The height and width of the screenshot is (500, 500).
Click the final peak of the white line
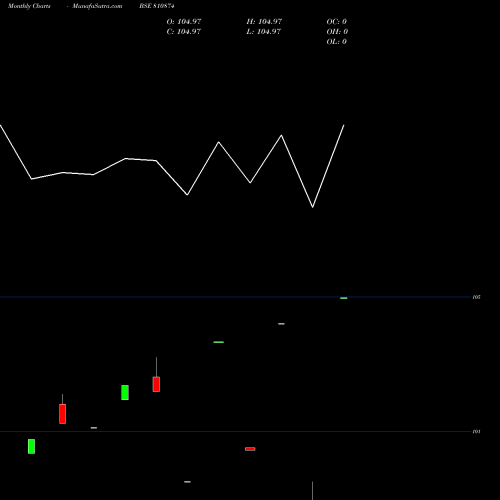point(344,125)
